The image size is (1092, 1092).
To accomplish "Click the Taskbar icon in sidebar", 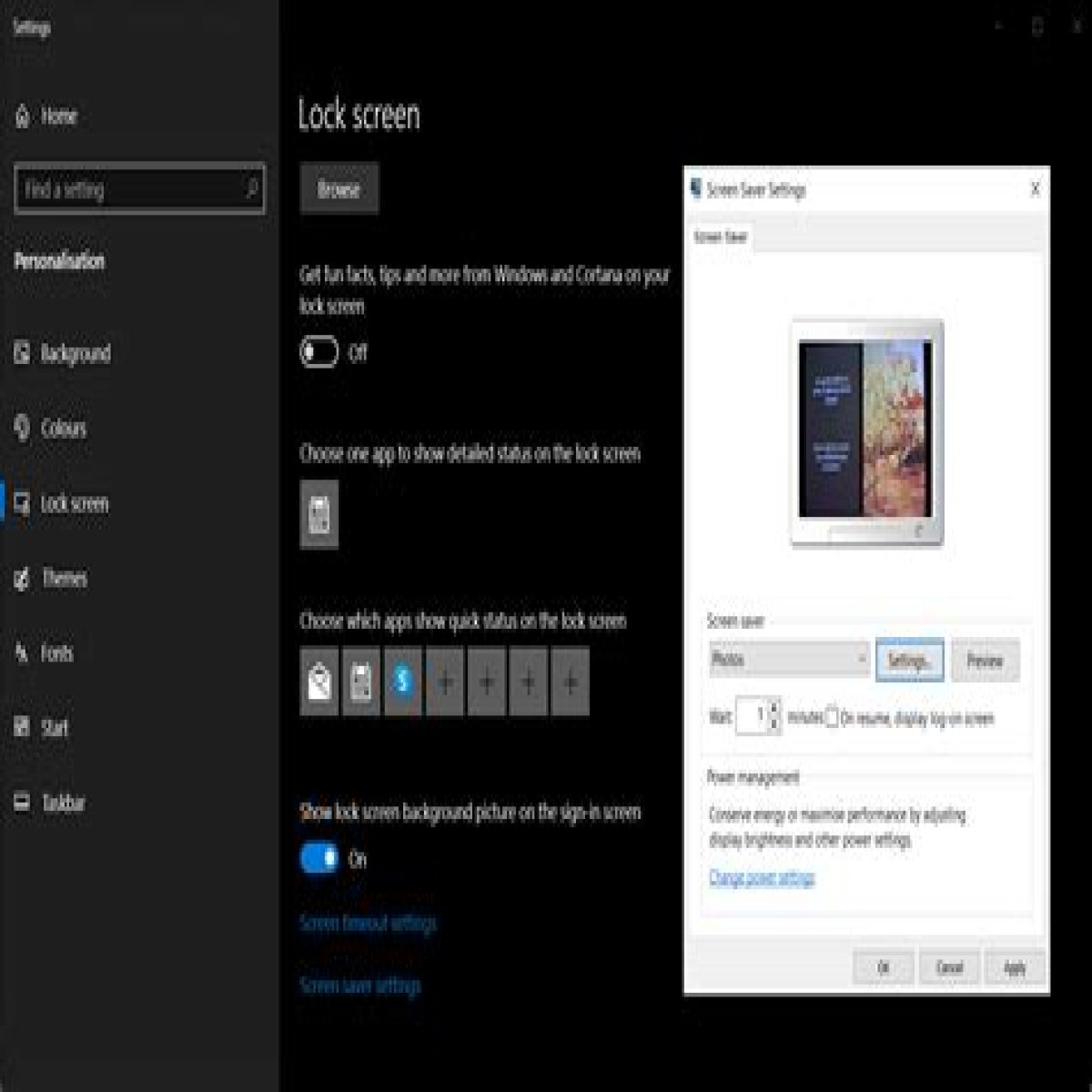I will pyautogui.click(x=22, y=803).
